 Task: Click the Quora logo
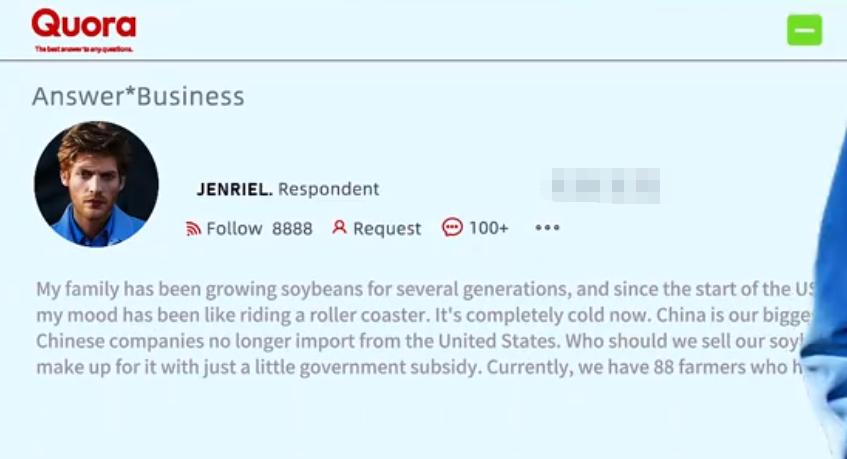[x=83, y=25]
